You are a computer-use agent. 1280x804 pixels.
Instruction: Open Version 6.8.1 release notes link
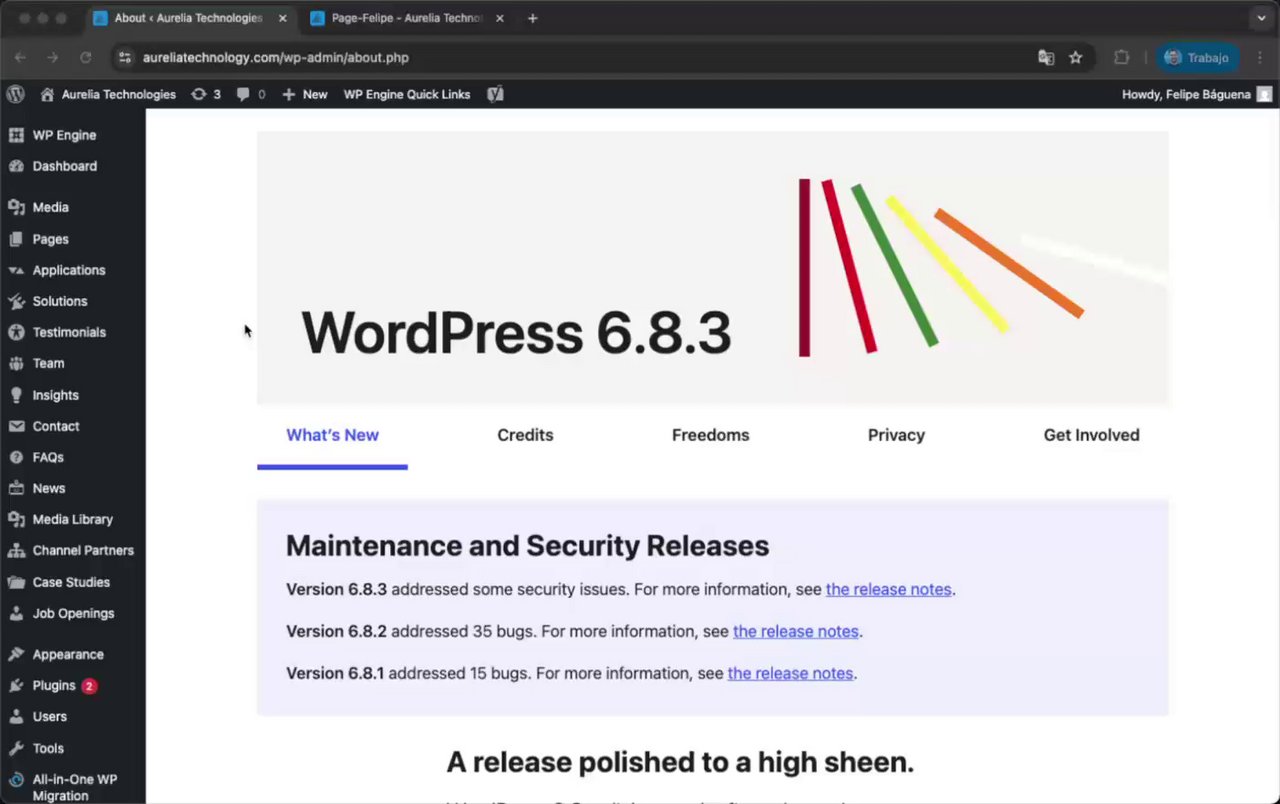[x=790, y=673]
